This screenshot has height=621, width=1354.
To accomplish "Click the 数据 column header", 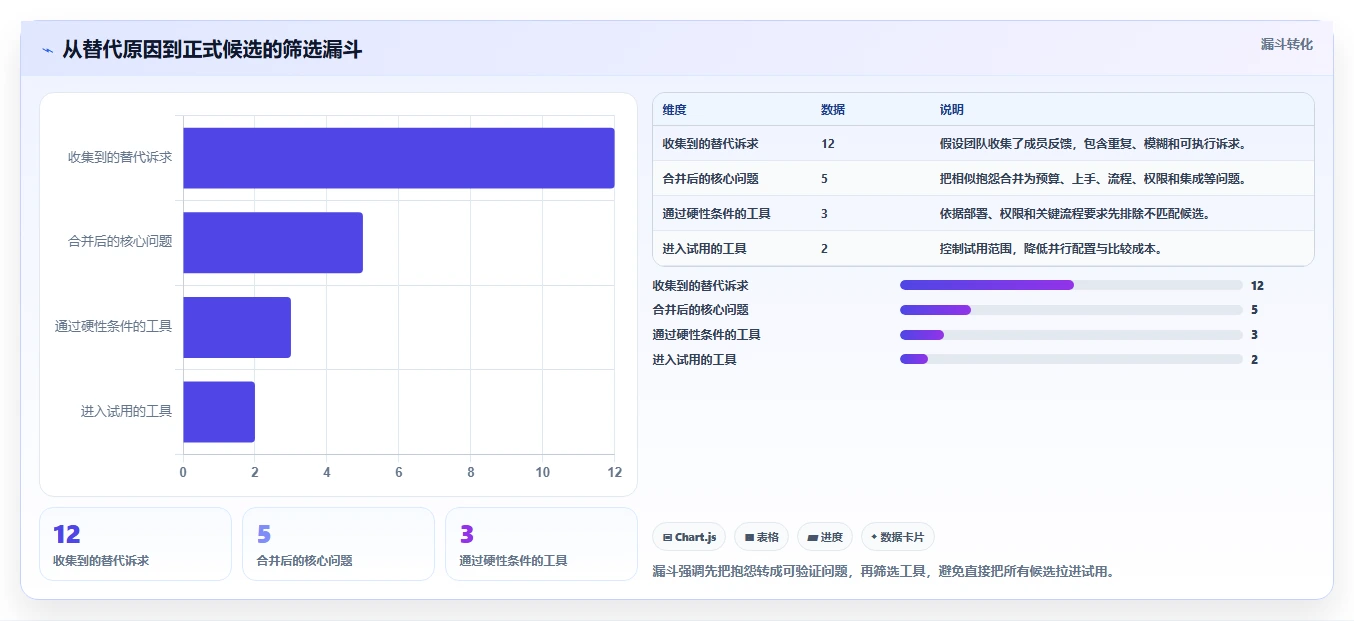I will pyautogui.click(x=833, y=110).
